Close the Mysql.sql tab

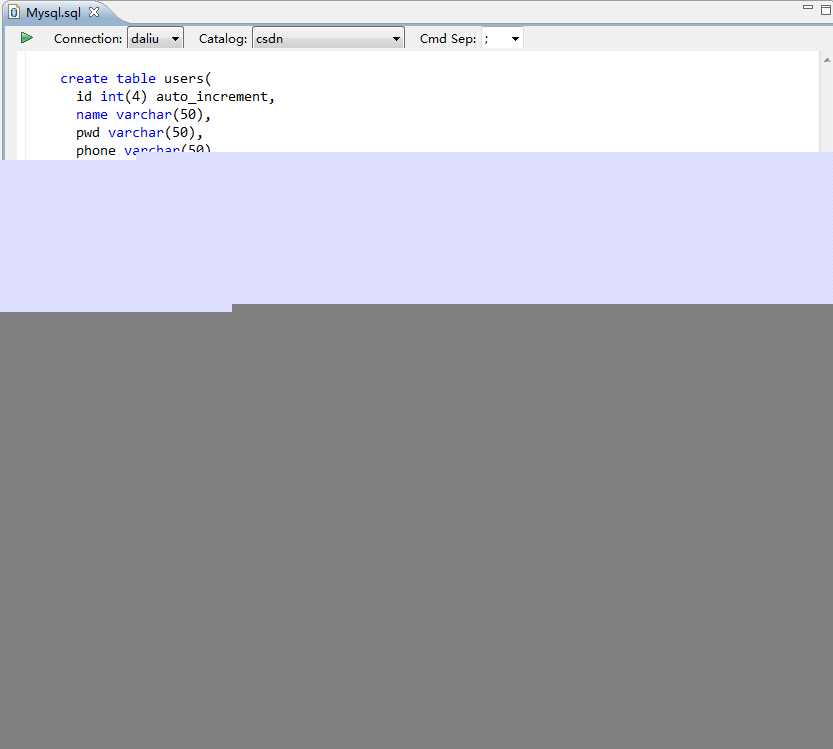[x=94, y=12]
